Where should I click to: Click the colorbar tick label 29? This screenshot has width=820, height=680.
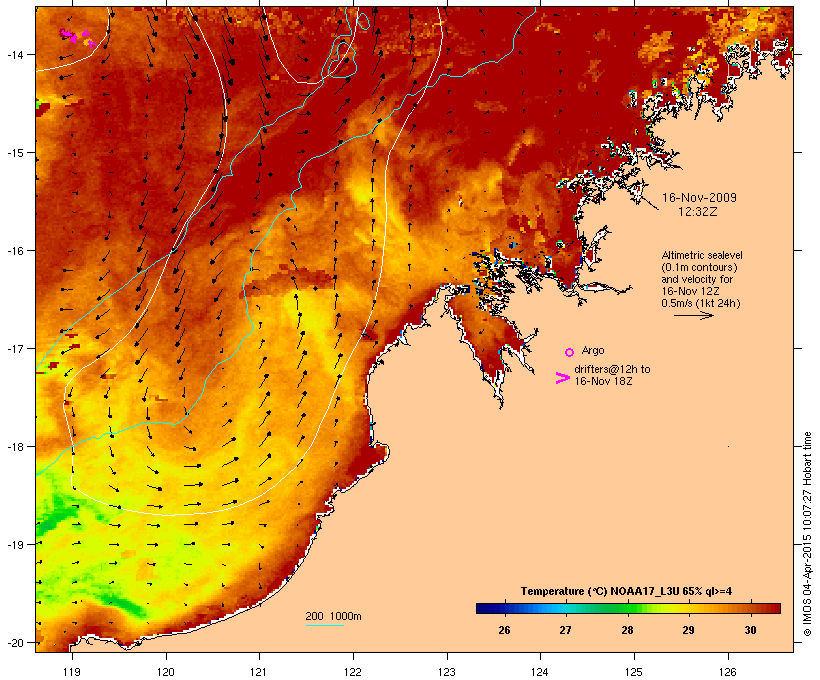[x=688, y=630]
